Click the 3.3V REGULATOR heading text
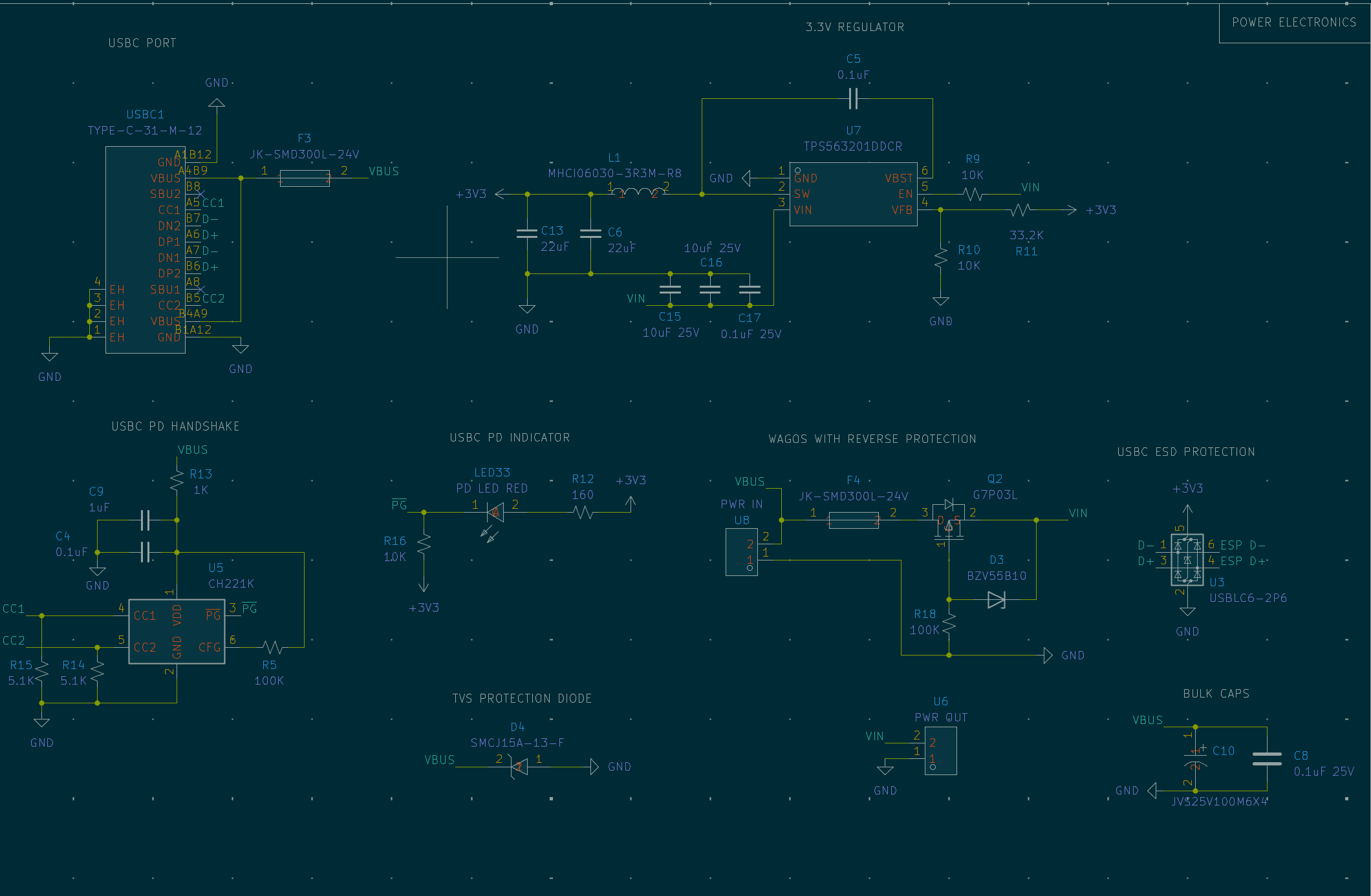 (x=855, y=27)
